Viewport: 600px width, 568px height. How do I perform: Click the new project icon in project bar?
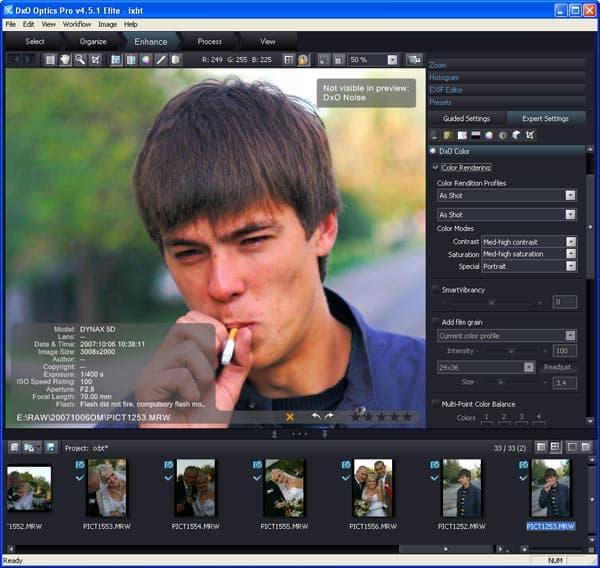(15, 447)
